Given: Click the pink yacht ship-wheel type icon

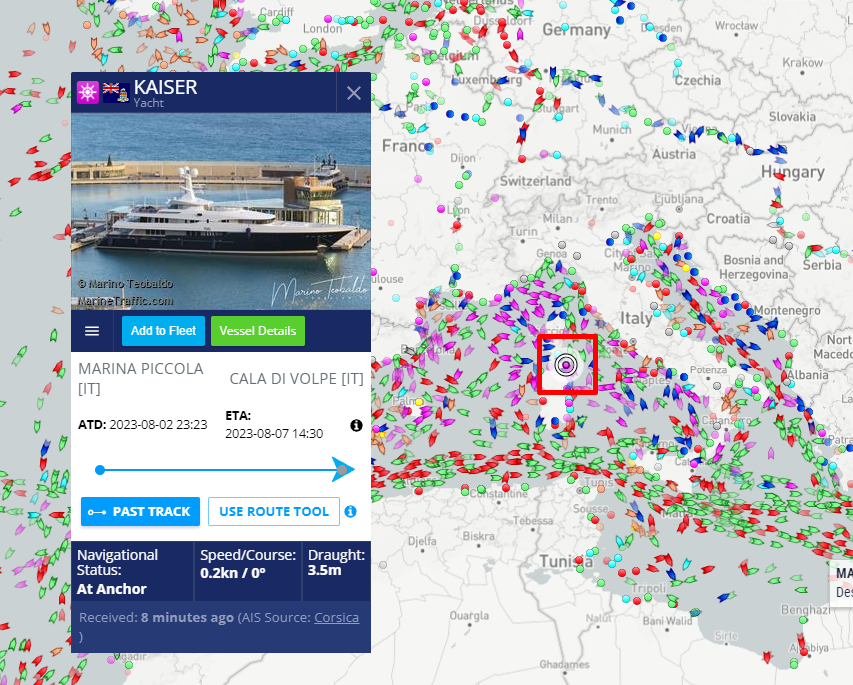Looking at the screenshot, I should (89, 93).
